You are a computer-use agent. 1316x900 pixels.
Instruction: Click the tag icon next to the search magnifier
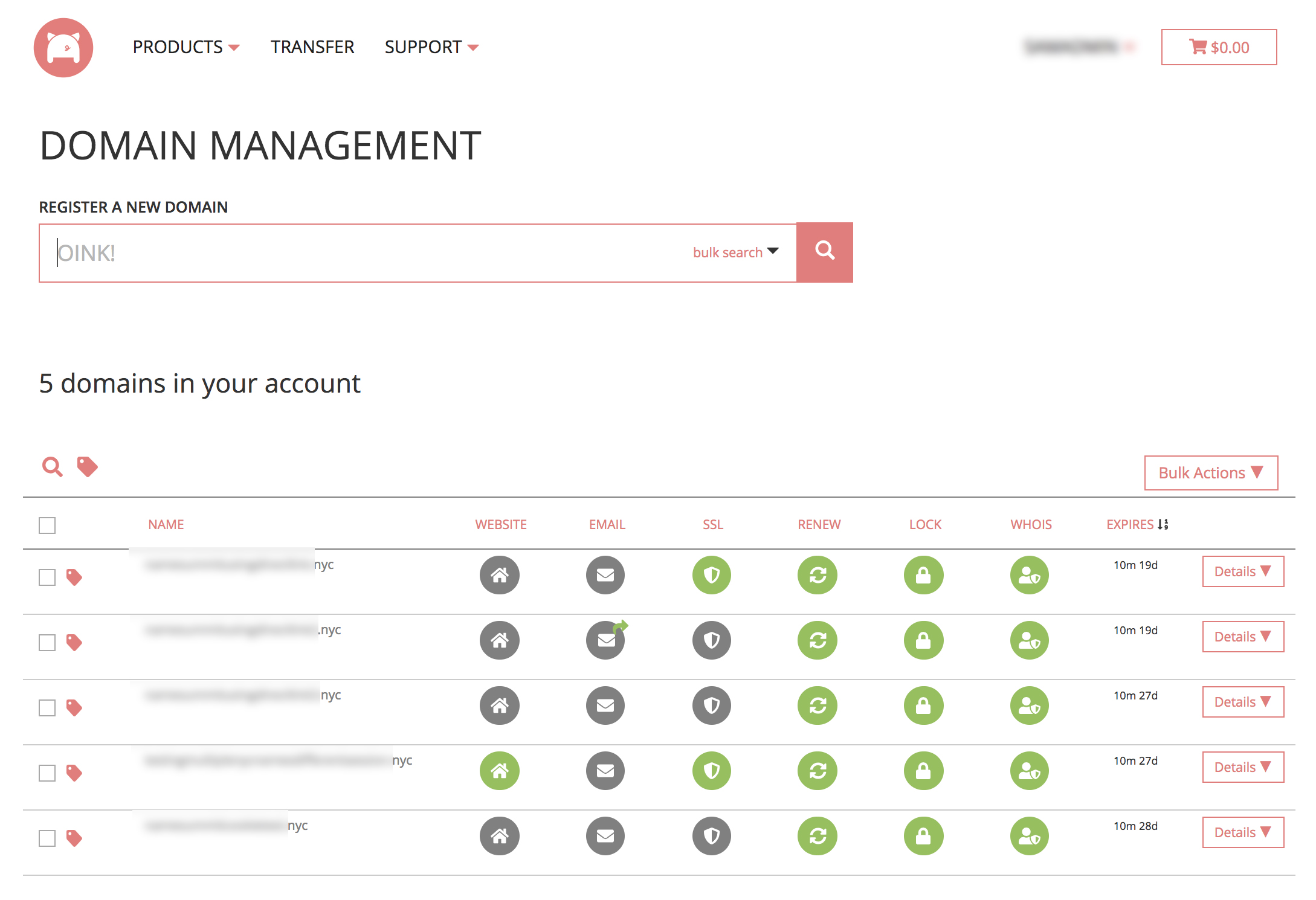[x=86, y=466]
